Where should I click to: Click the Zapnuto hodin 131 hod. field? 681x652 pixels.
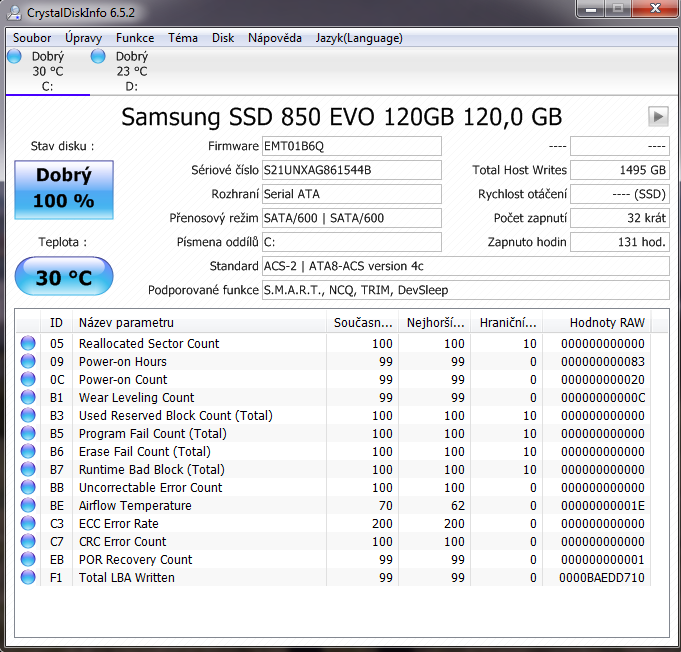[620, 242]
